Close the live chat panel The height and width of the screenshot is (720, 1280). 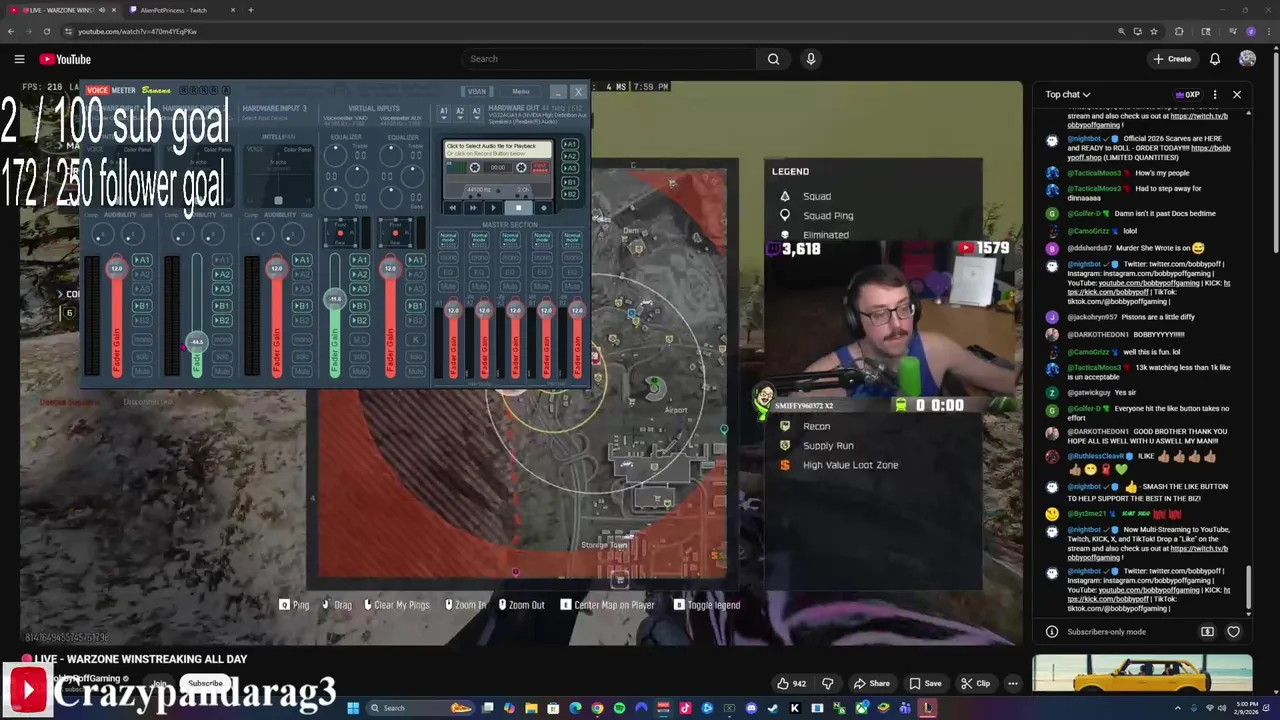(1237, 95)
